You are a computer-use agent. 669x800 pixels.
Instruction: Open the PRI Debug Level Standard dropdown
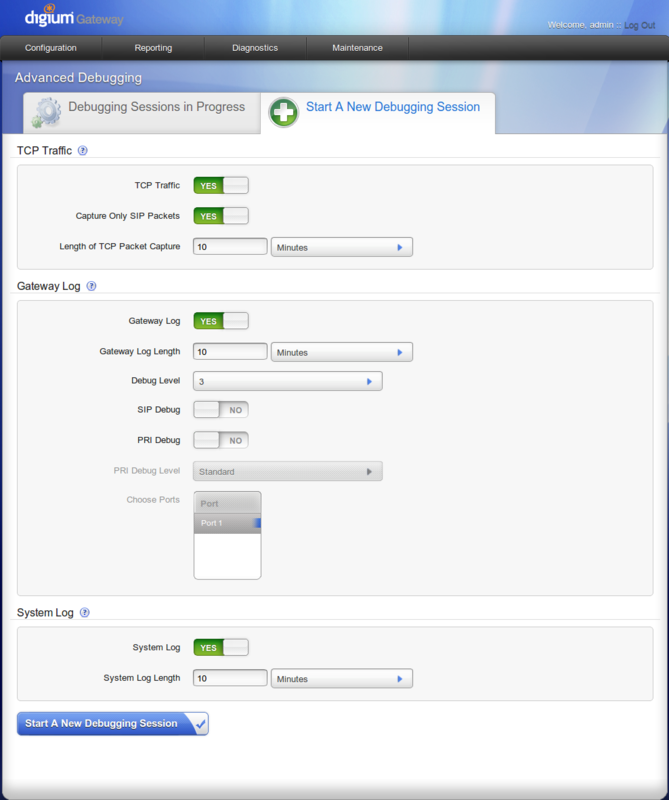(288, 472)
